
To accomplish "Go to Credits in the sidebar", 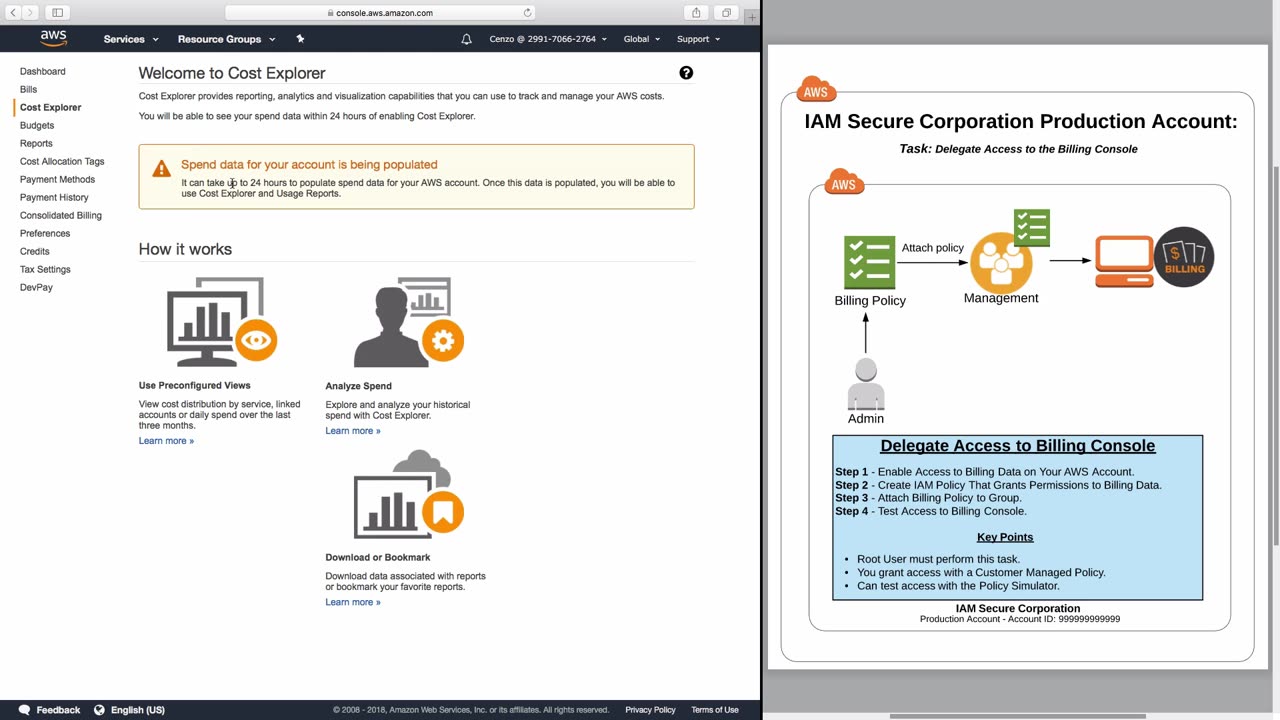I will tap(35, 252).
